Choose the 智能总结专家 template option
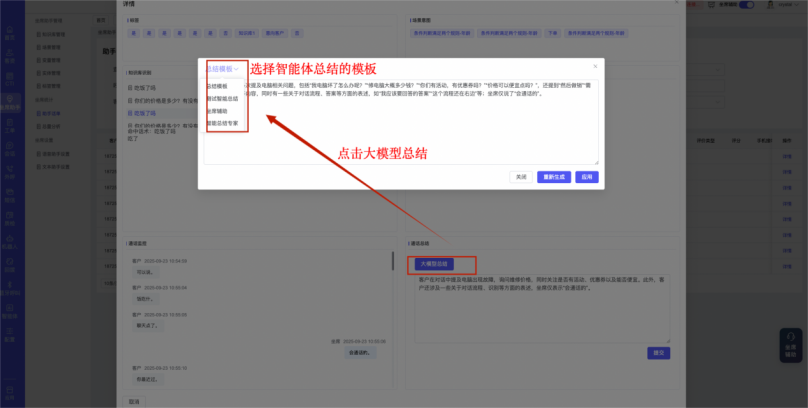 click(x=223, y=123)
